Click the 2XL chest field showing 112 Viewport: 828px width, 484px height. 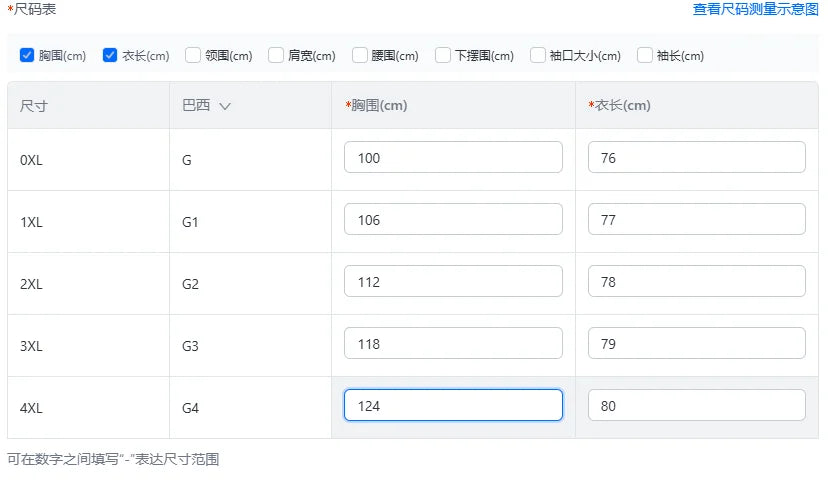[x=453, y=282]
